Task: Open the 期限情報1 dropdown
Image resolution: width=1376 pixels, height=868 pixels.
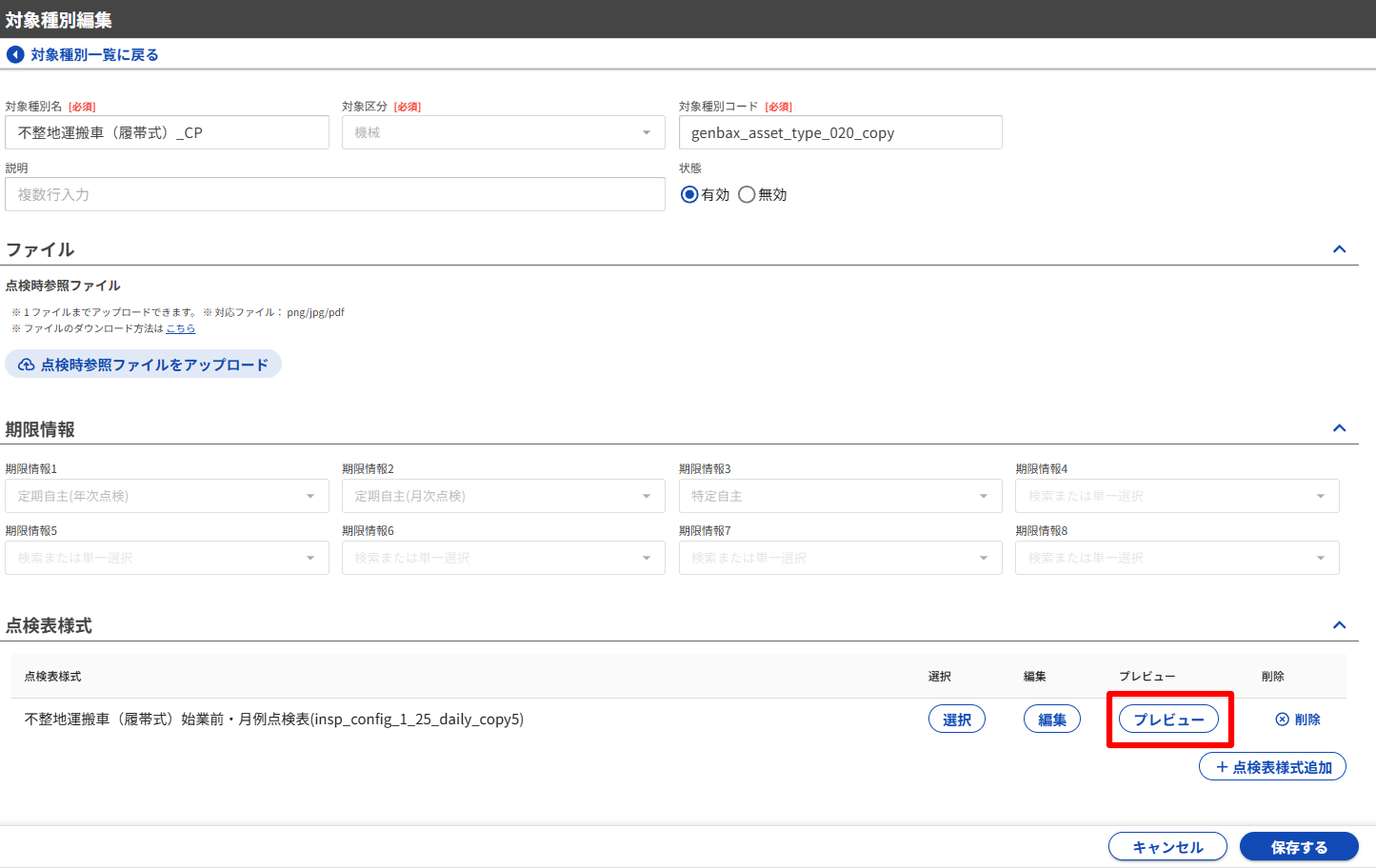Action: tap(167, 496)
